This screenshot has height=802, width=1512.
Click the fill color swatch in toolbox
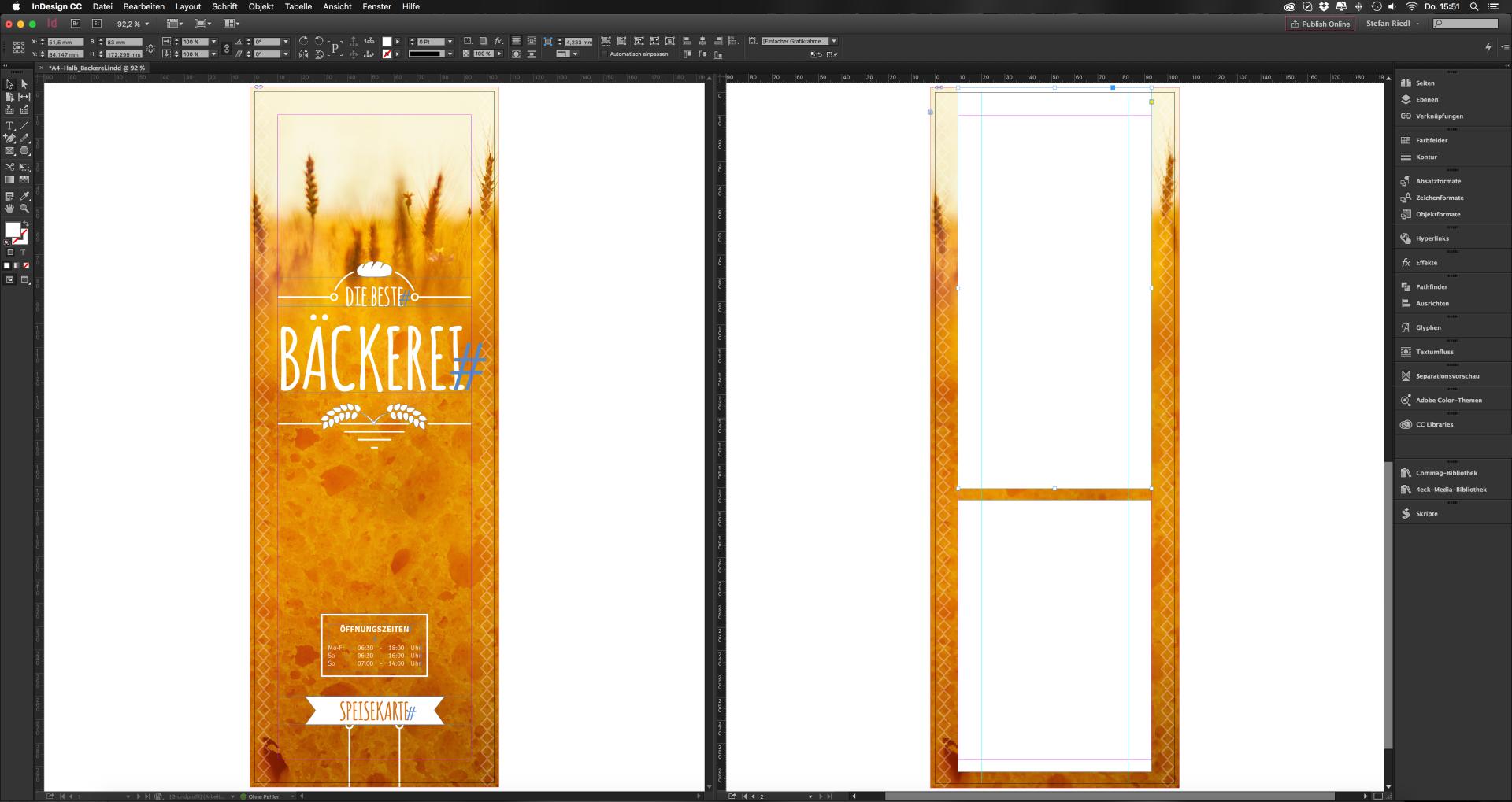click(x=13, y=230)
